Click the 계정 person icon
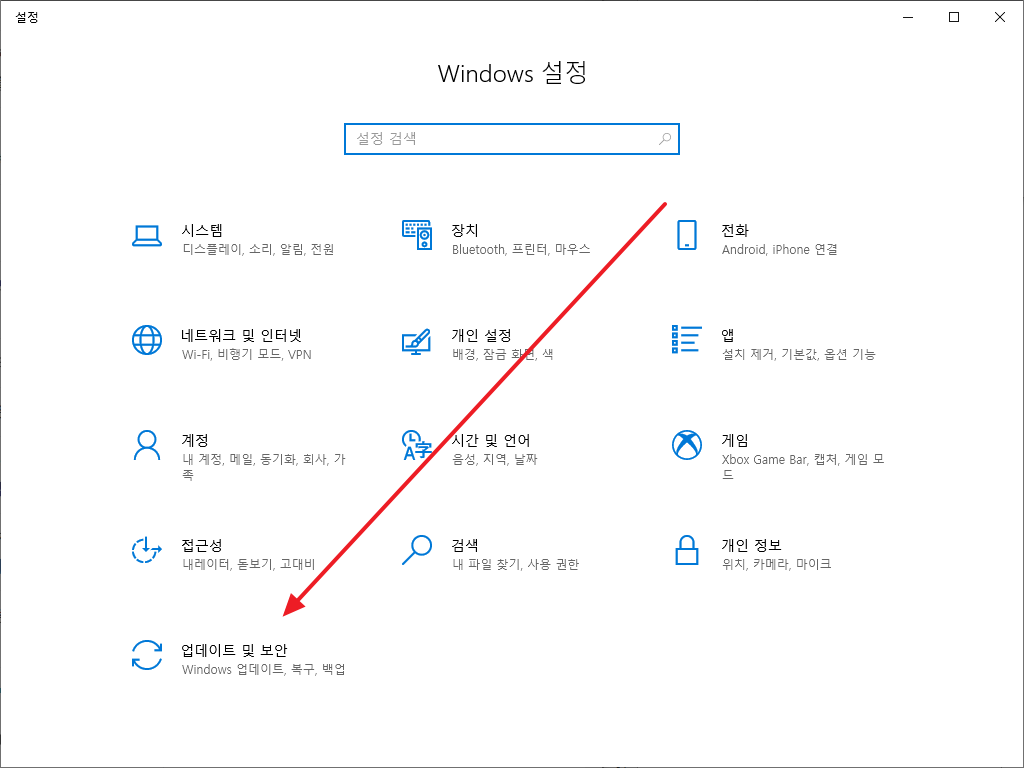 click(147, 445)
